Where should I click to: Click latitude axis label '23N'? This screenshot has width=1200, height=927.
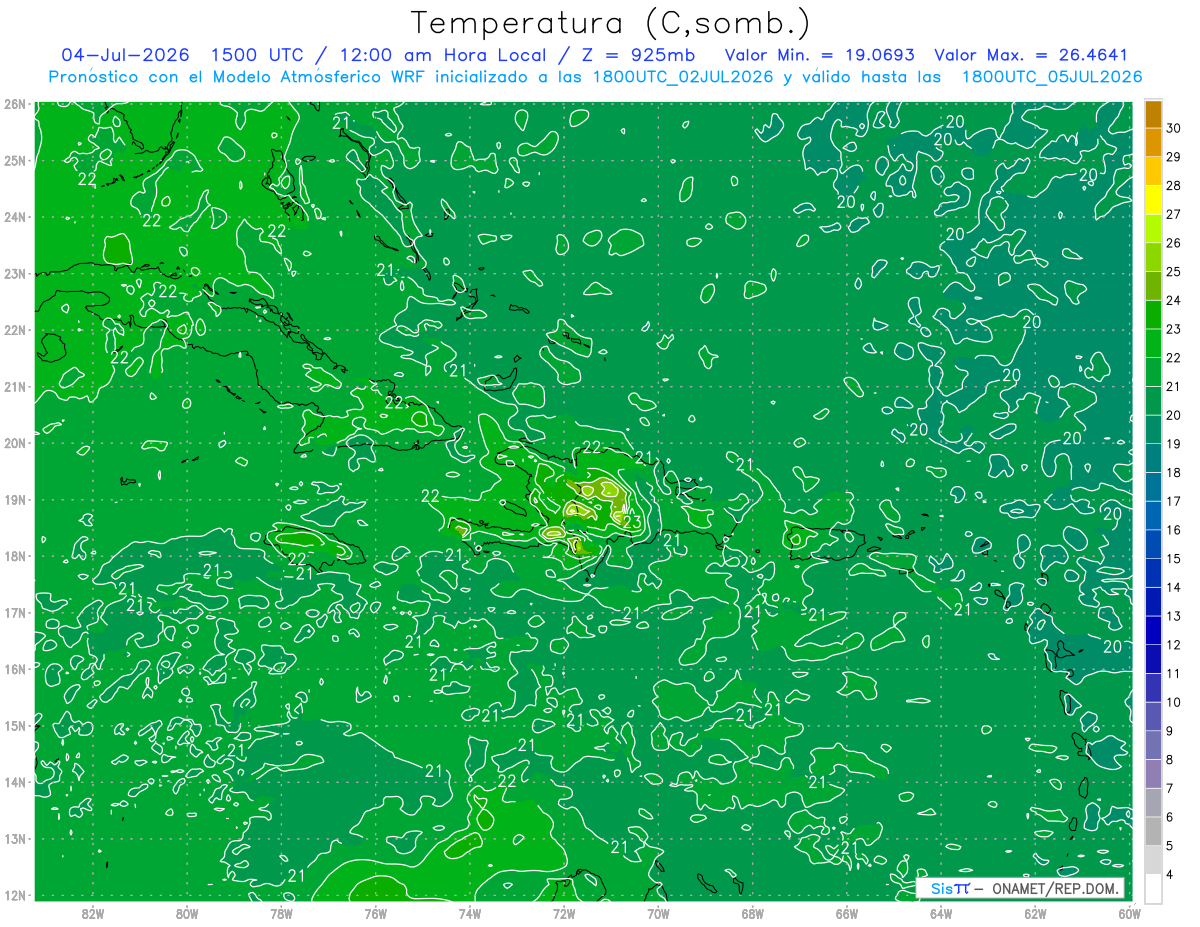point(14,273)
